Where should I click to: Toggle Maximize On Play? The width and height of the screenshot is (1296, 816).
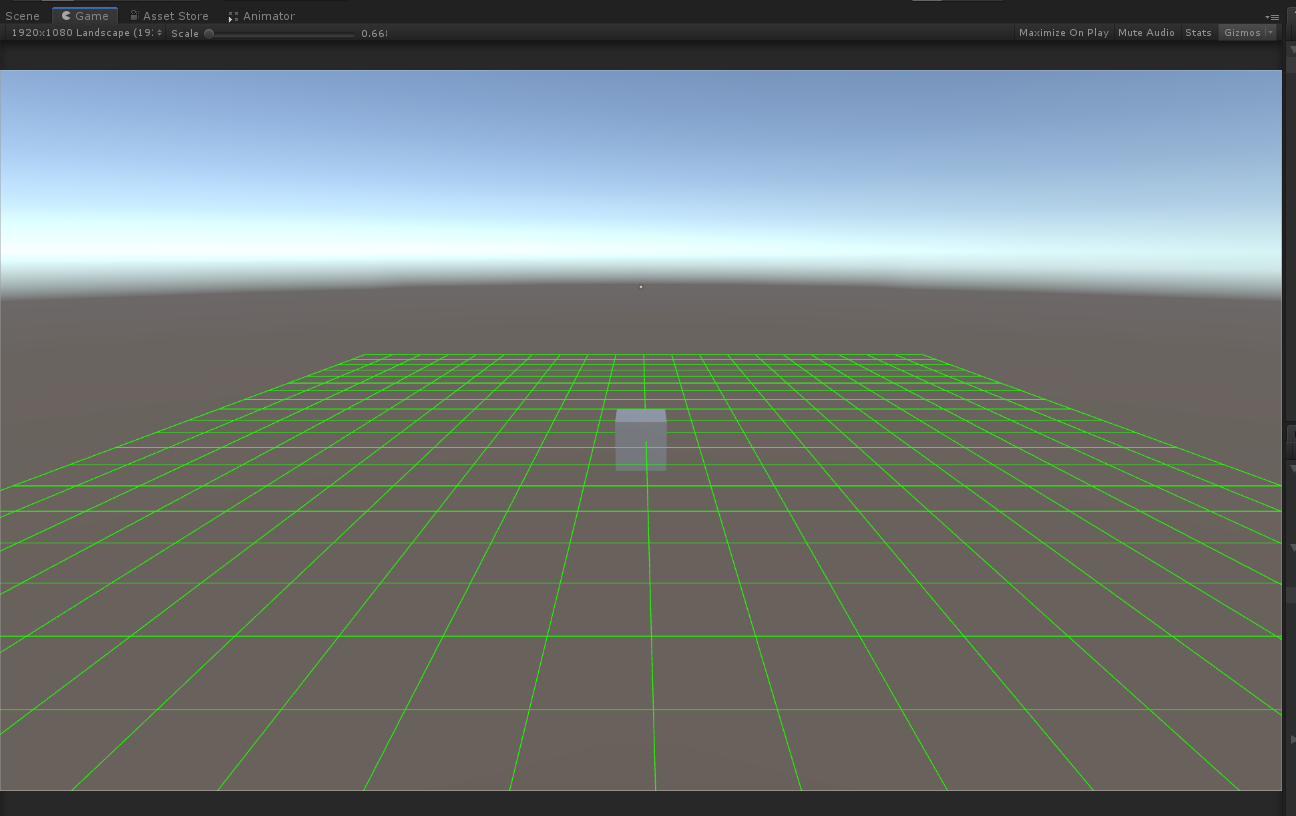pyautogui.click(x=1063, y=33)
